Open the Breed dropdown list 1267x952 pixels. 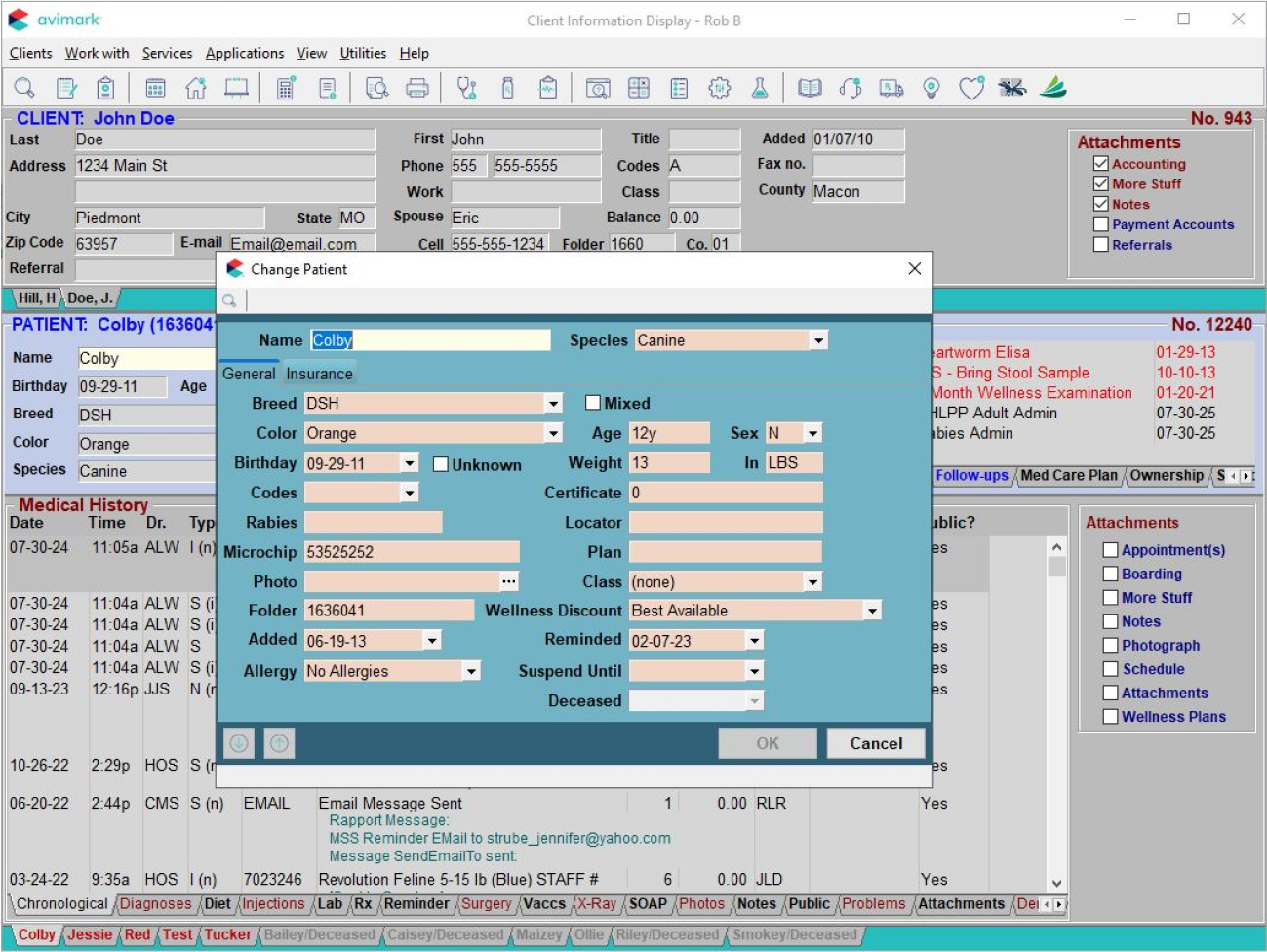pos(553,403)
